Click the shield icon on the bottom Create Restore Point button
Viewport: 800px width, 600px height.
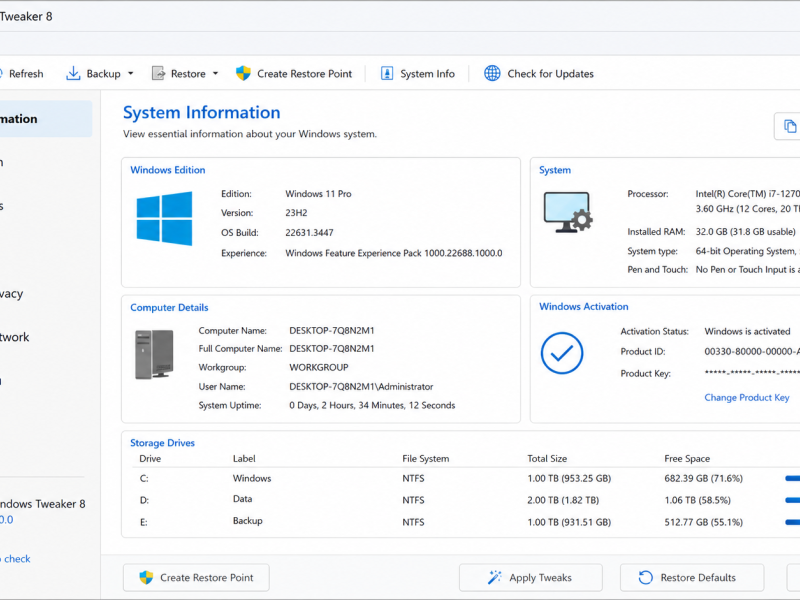point(146,578)
